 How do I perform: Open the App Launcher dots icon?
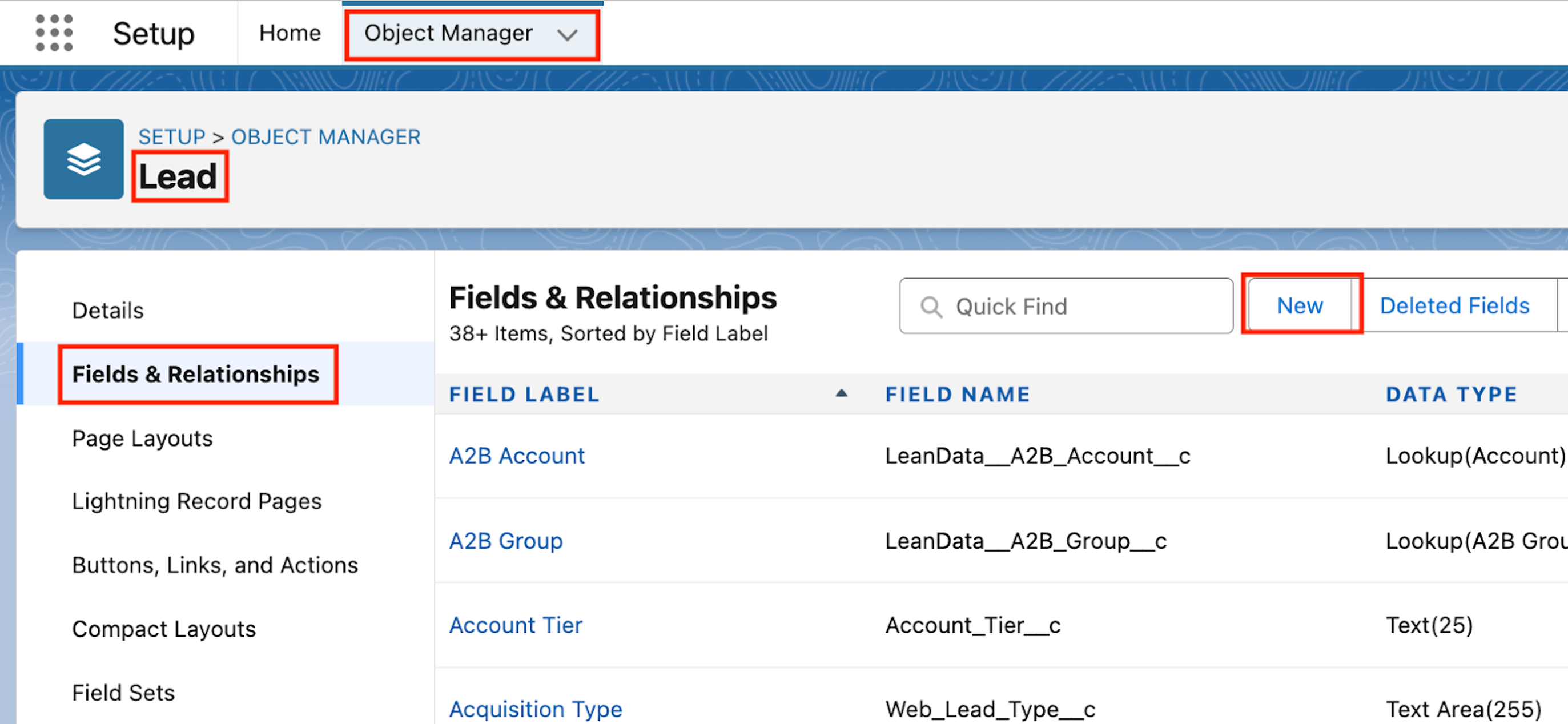point(54,34)
